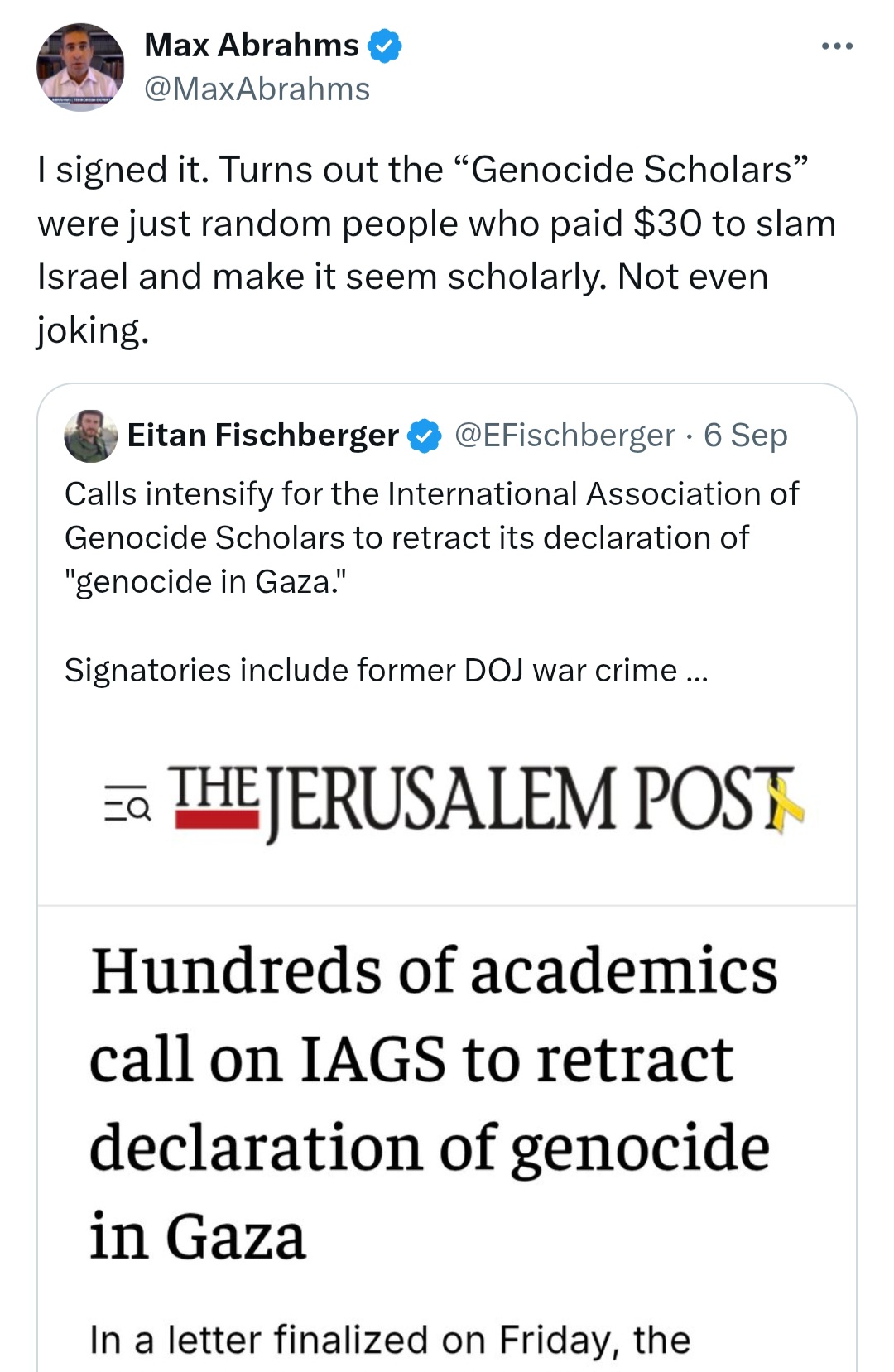Click article snippet 'In a letter finalized'
The image size is (894, 1372).
(390, 1340)
